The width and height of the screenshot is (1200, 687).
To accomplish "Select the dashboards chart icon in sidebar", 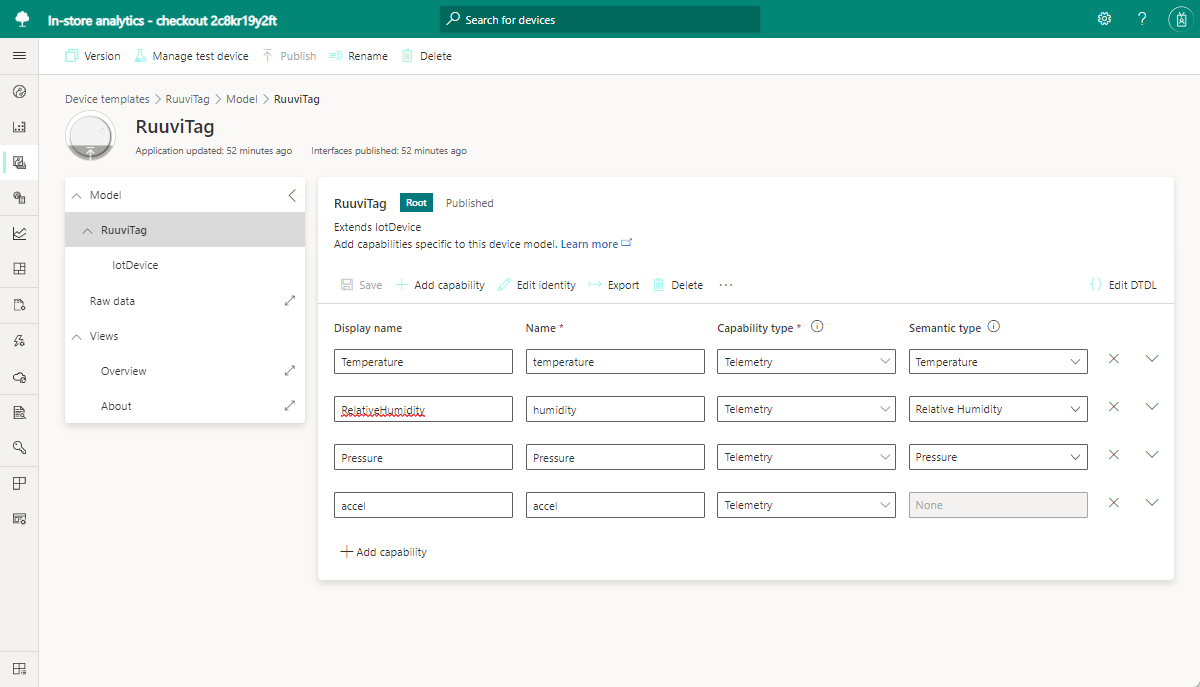I will coord(19,126).
